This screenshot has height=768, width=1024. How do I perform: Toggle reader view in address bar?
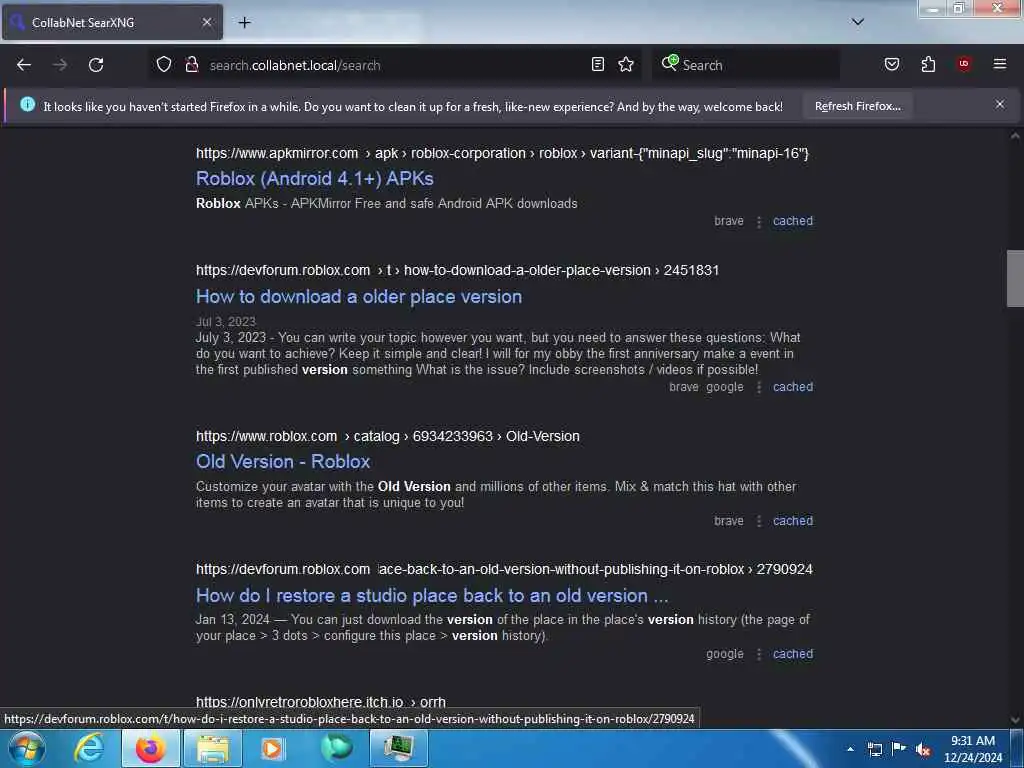point(598,64)
